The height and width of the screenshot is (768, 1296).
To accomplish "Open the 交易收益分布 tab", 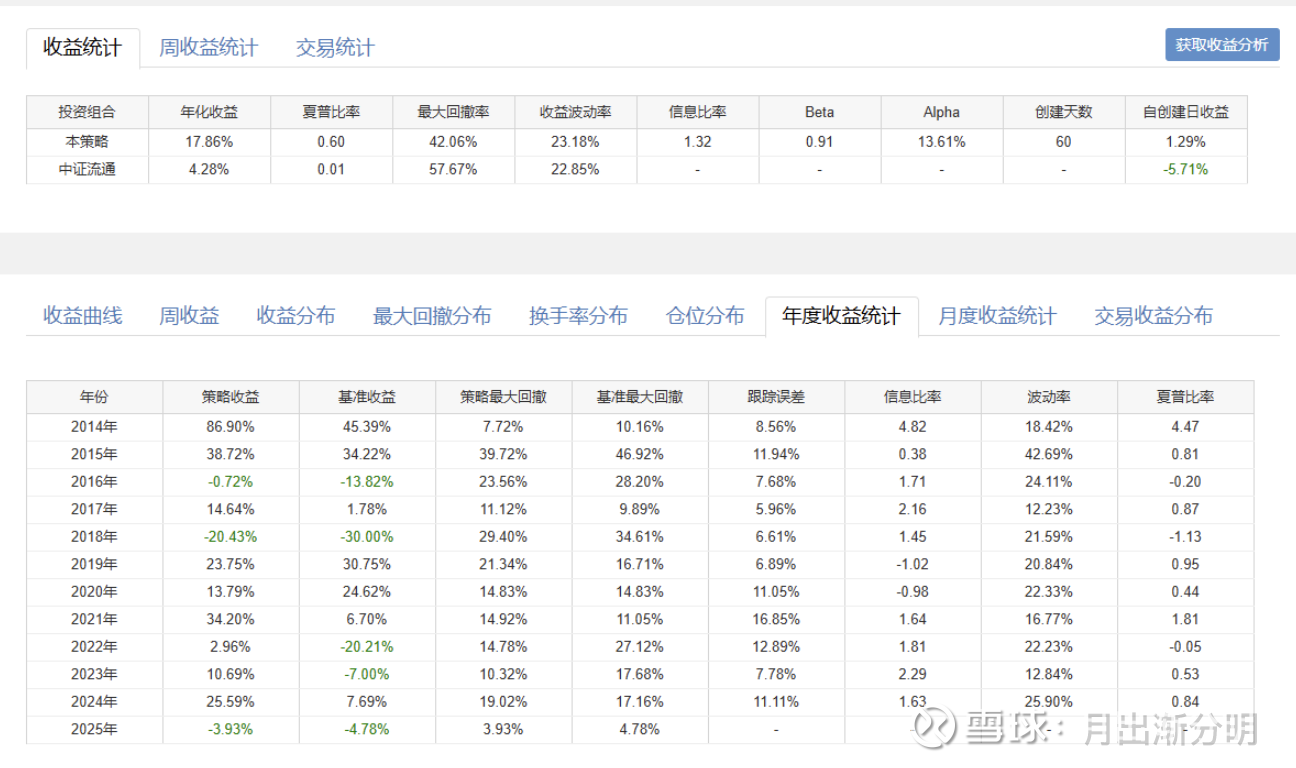I will click(1153, 316).
